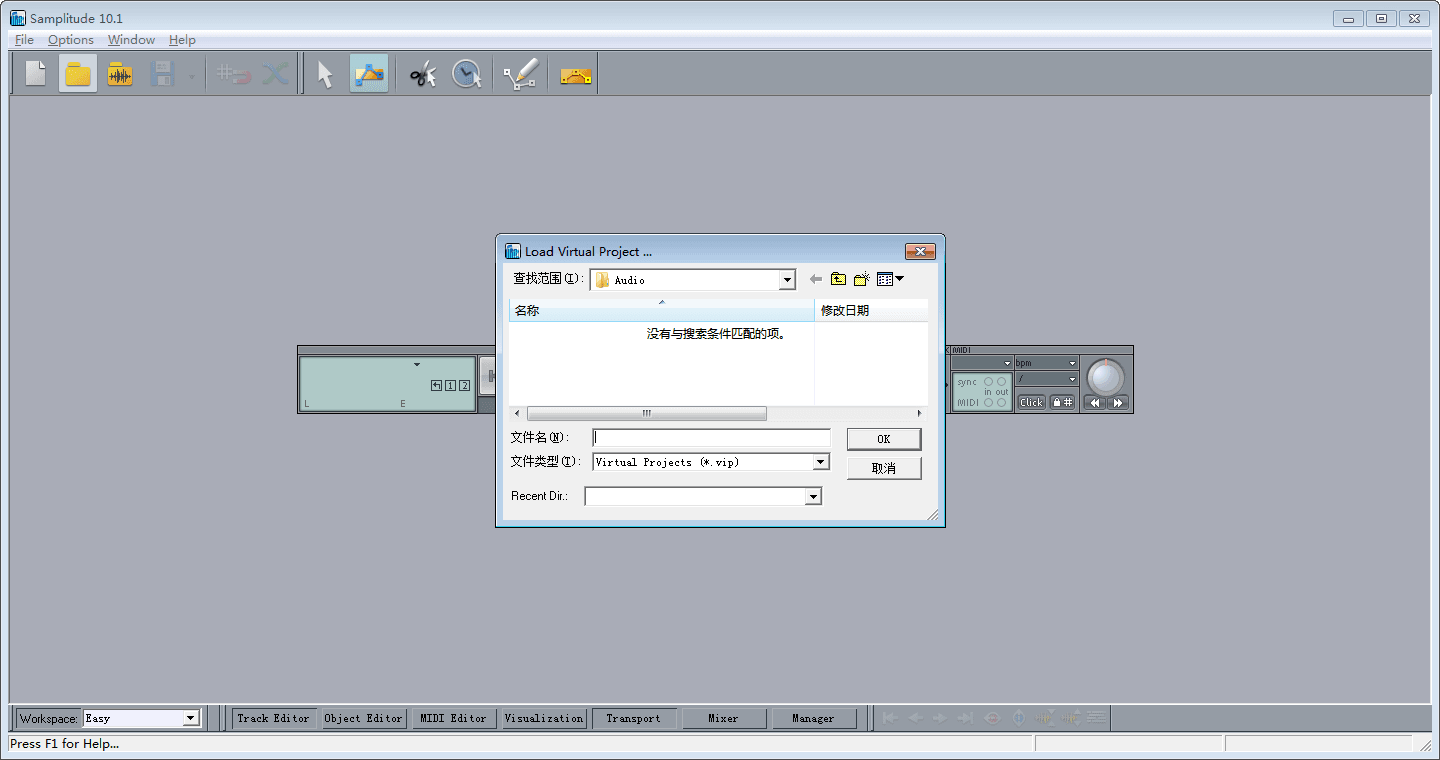Screen dimensions: 1440x760
Task: Open the Window menu
Action: [x=131, y=40]
